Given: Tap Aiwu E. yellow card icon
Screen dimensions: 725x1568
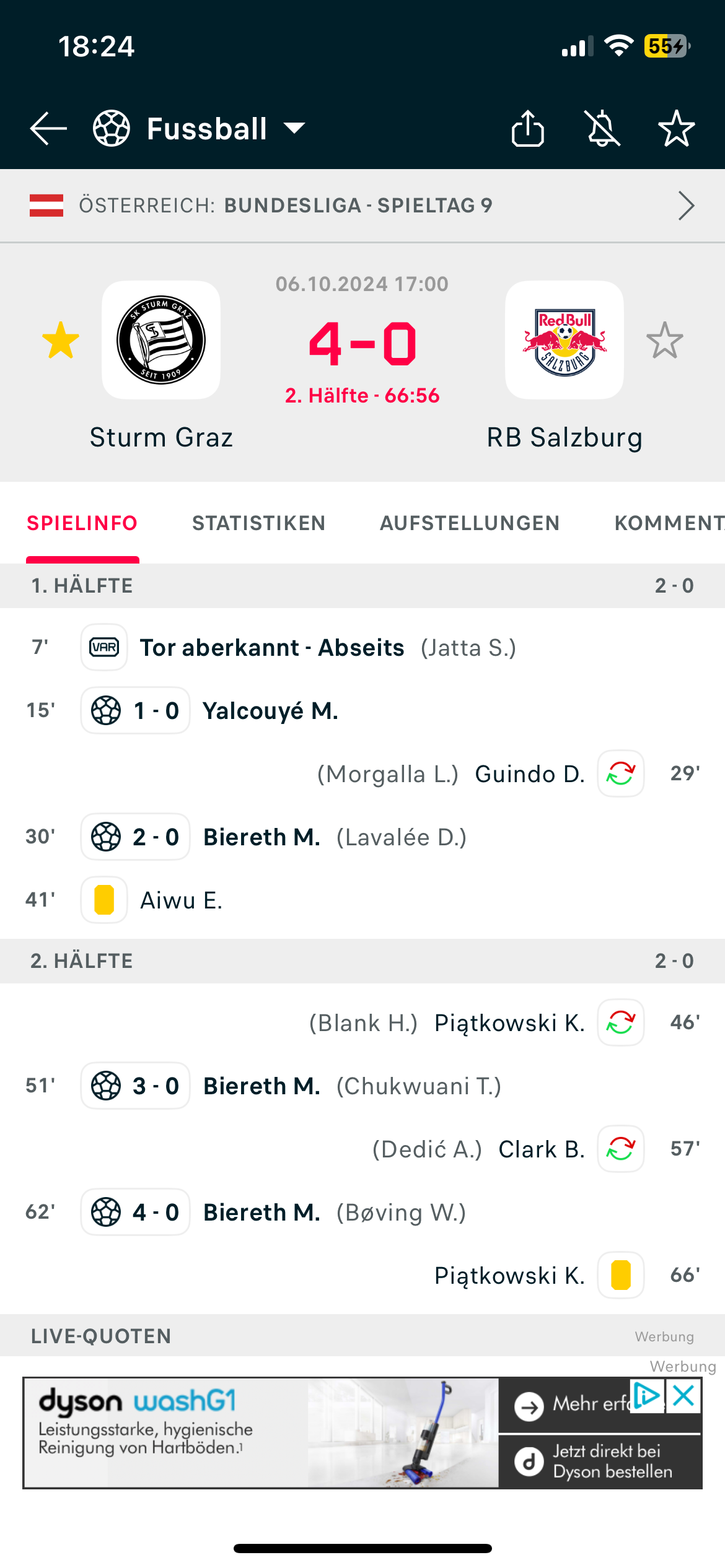Looking at the screenshot, I should pos(104,900).
